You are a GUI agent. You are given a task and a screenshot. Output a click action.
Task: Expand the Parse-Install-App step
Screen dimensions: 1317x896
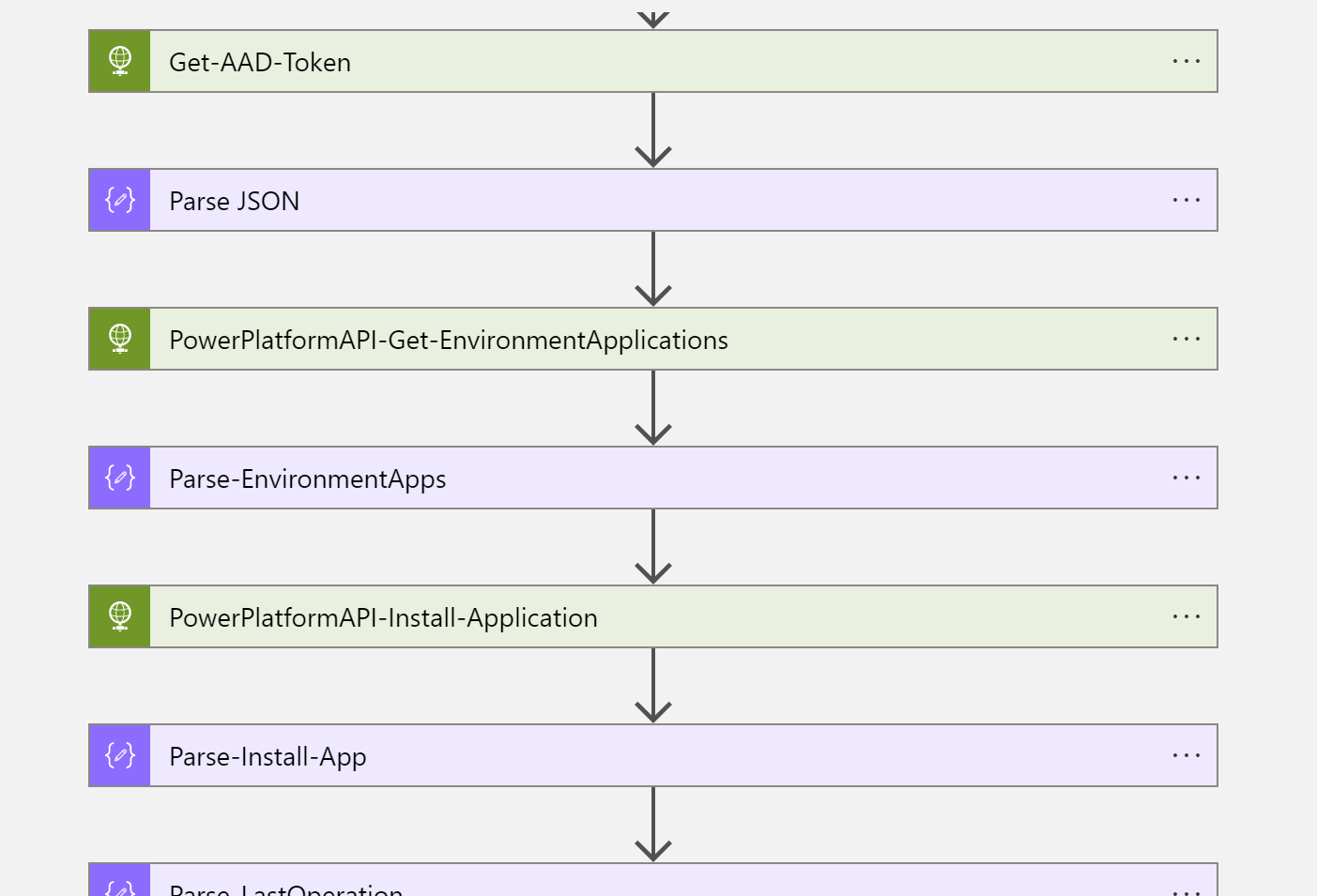pyautogui.click(x=563, y=754)
